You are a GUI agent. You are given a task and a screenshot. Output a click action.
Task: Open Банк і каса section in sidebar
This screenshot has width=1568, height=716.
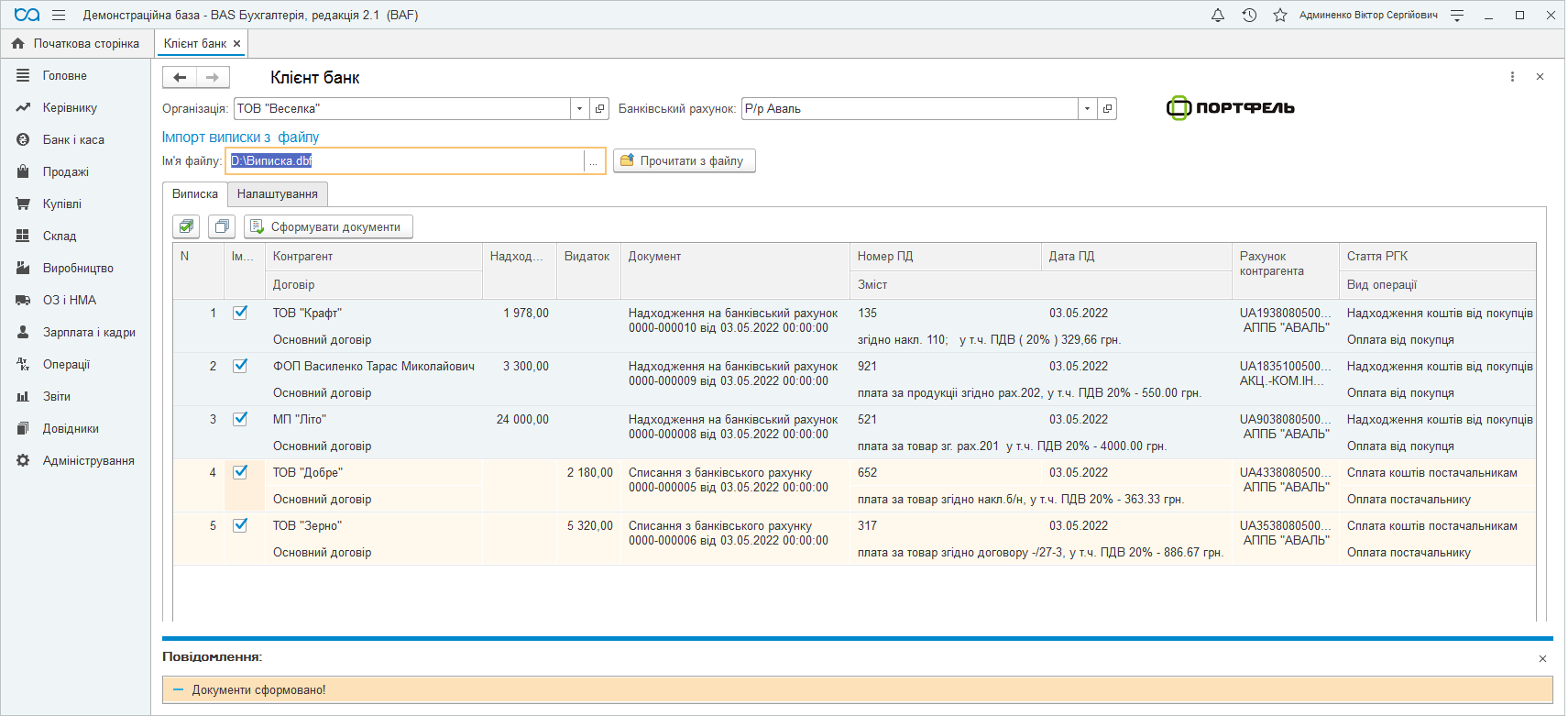(73, 140)
